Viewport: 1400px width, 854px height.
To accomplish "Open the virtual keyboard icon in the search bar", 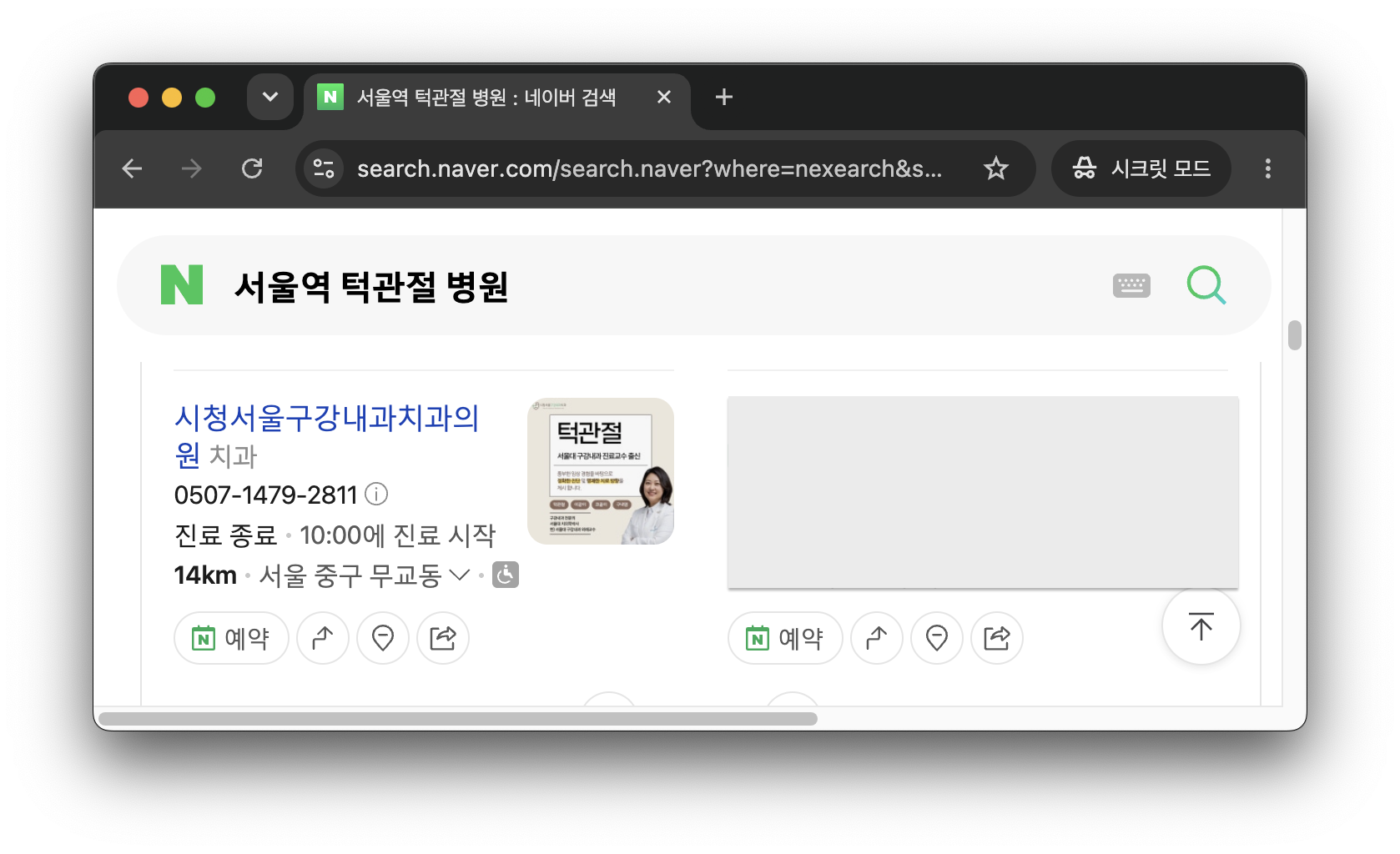I will [x=1131, y=285].
